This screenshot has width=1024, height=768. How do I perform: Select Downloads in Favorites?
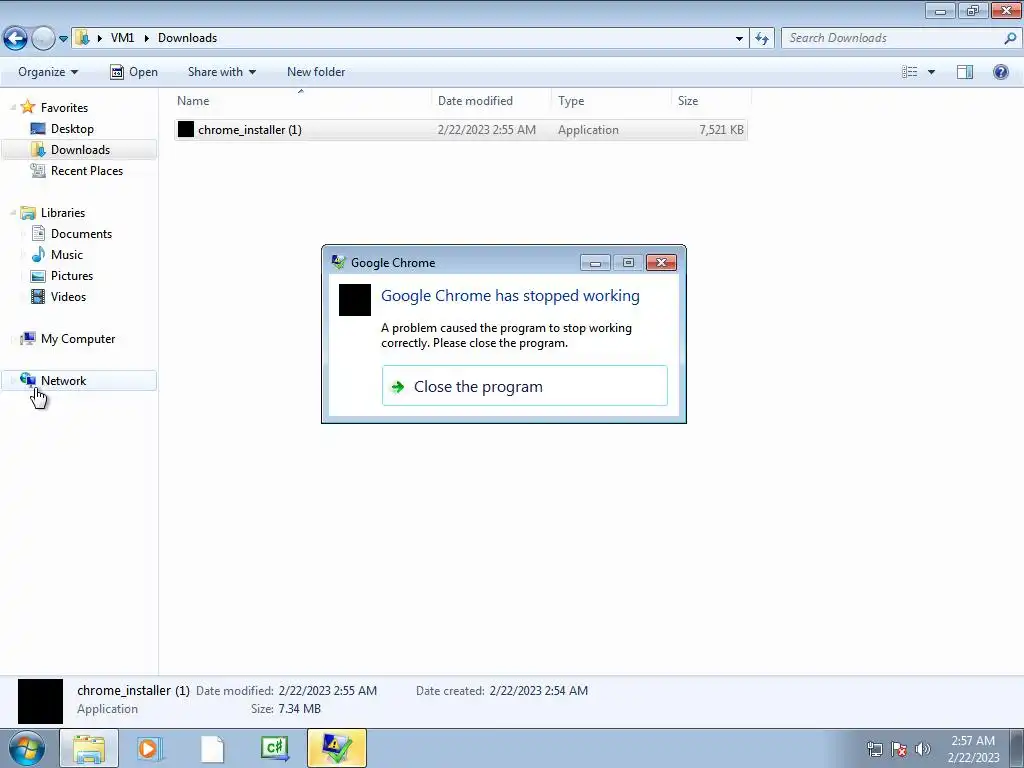80,150
